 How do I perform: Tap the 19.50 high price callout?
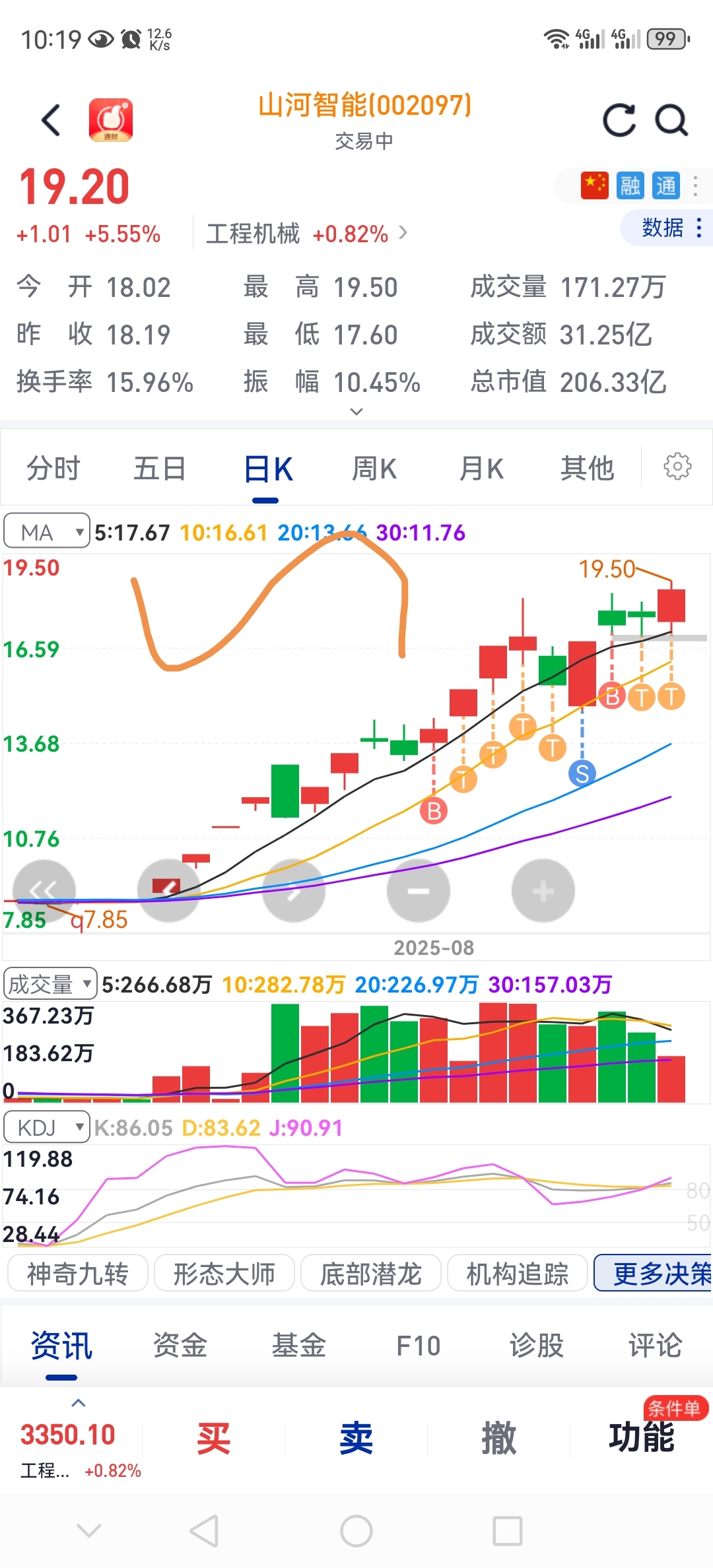[607, 569]
